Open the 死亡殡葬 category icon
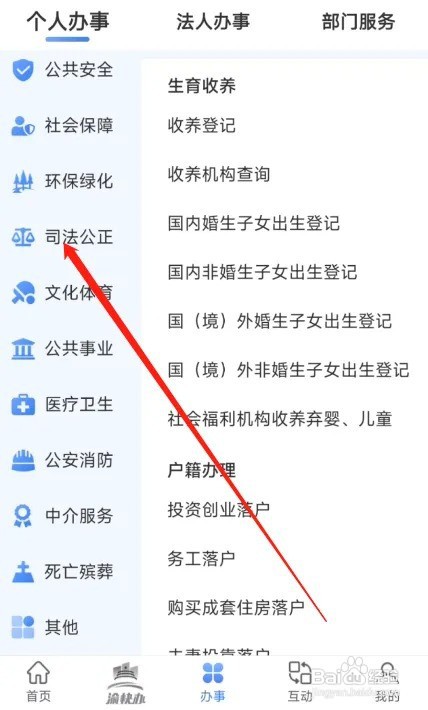The height and width of the screenshot is (710, 428). 23,571
